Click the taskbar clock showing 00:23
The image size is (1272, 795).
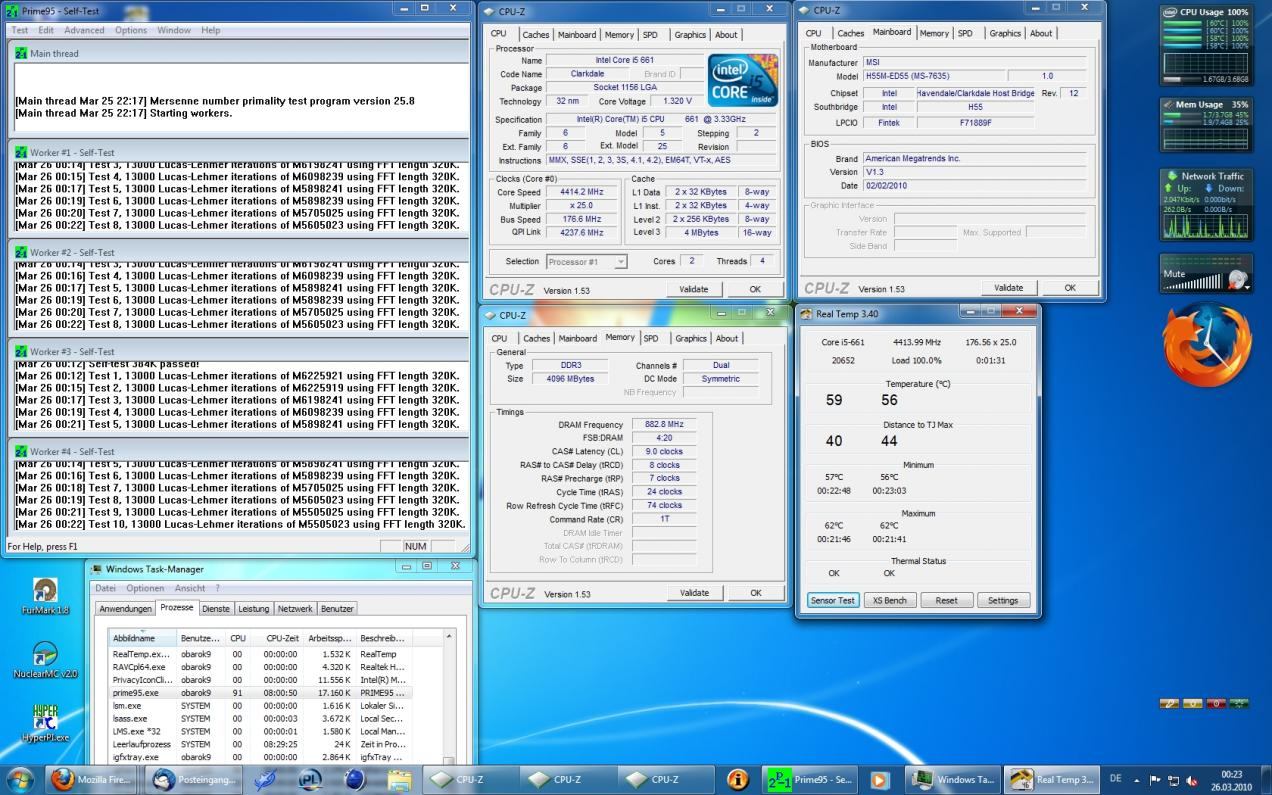[x=1231, y=780]
